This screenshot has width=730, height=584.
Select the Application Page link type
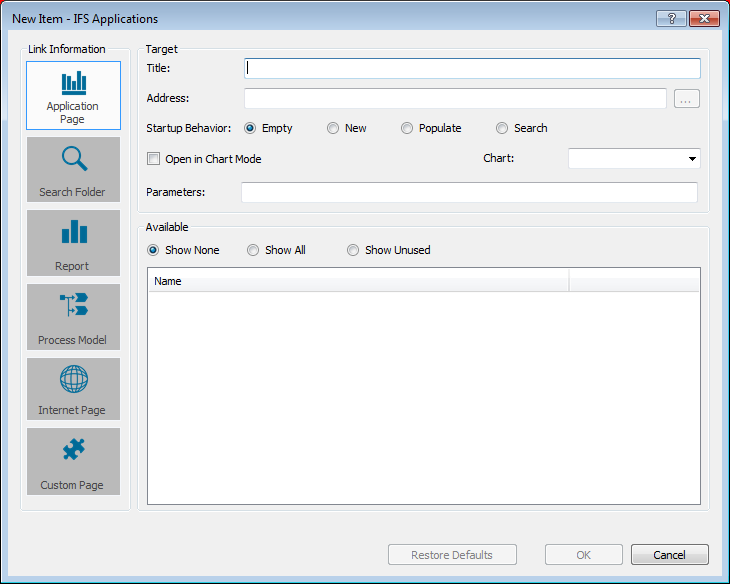coord(73,95)
